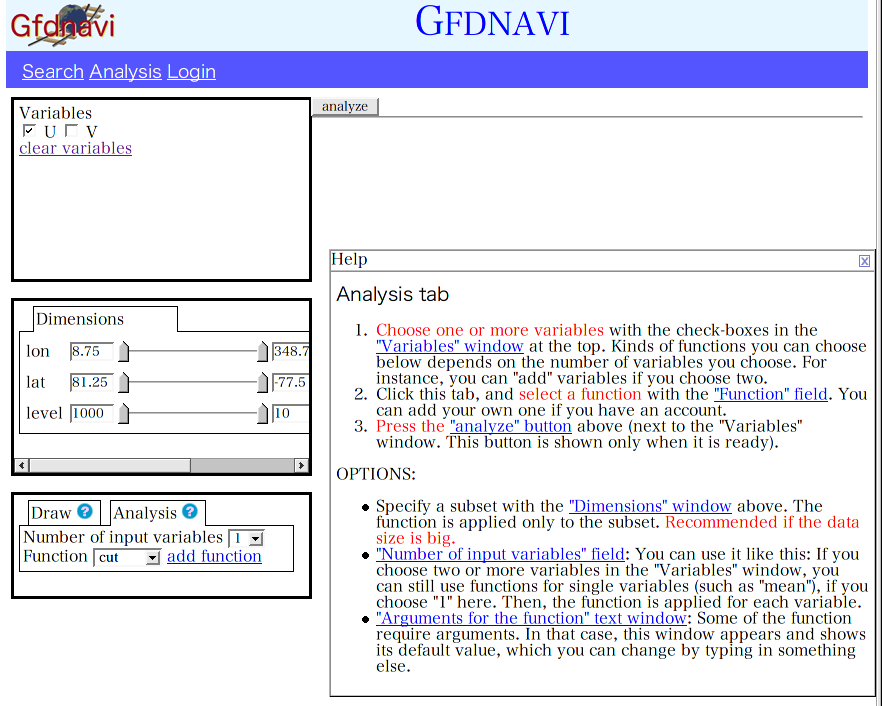Screen dimensions: 882x706
Task: Check the V variable checkbox
Action: click(x=71, y=131)
